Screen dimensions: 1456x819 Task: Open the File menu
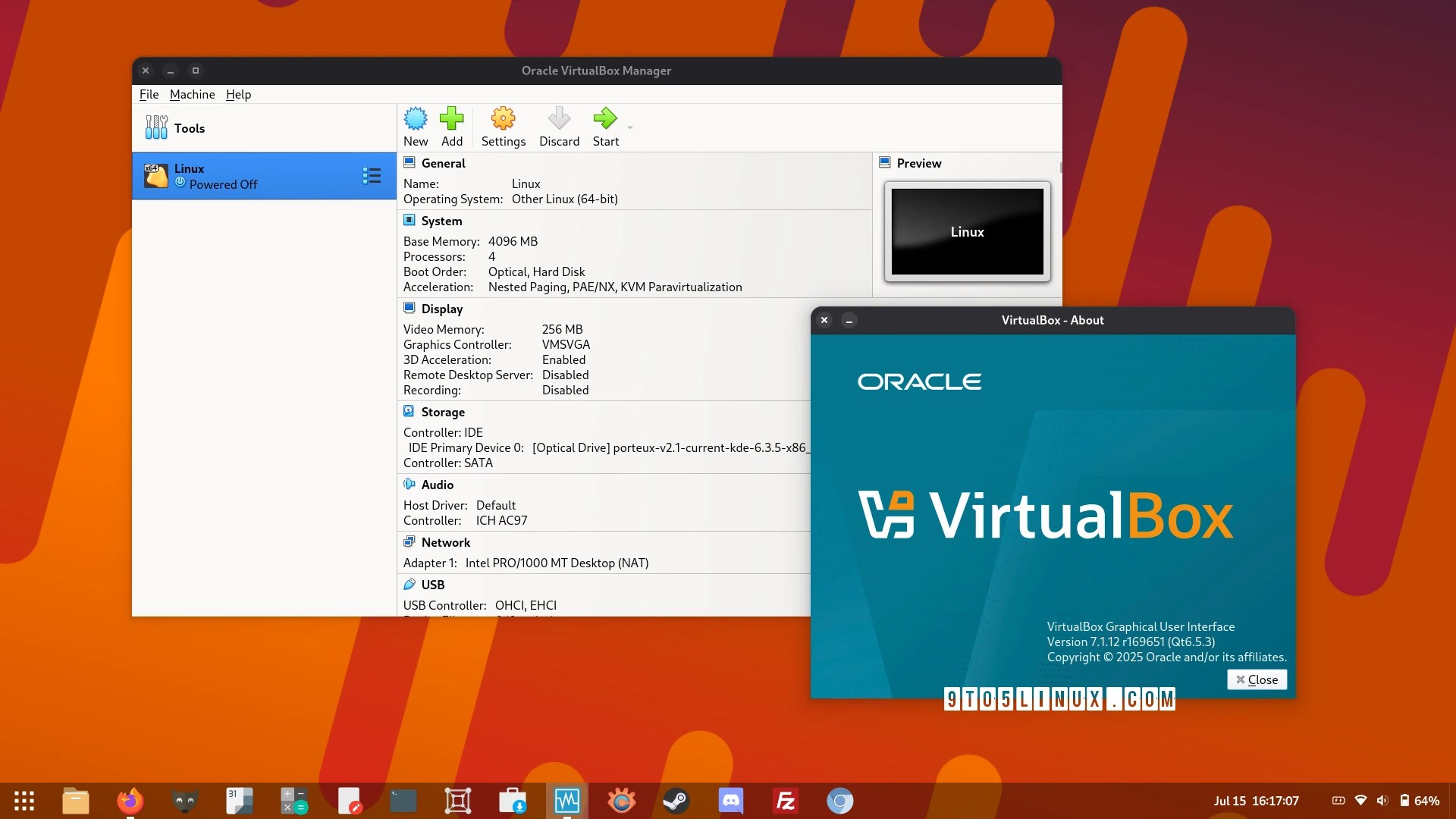tap(149, 94)
